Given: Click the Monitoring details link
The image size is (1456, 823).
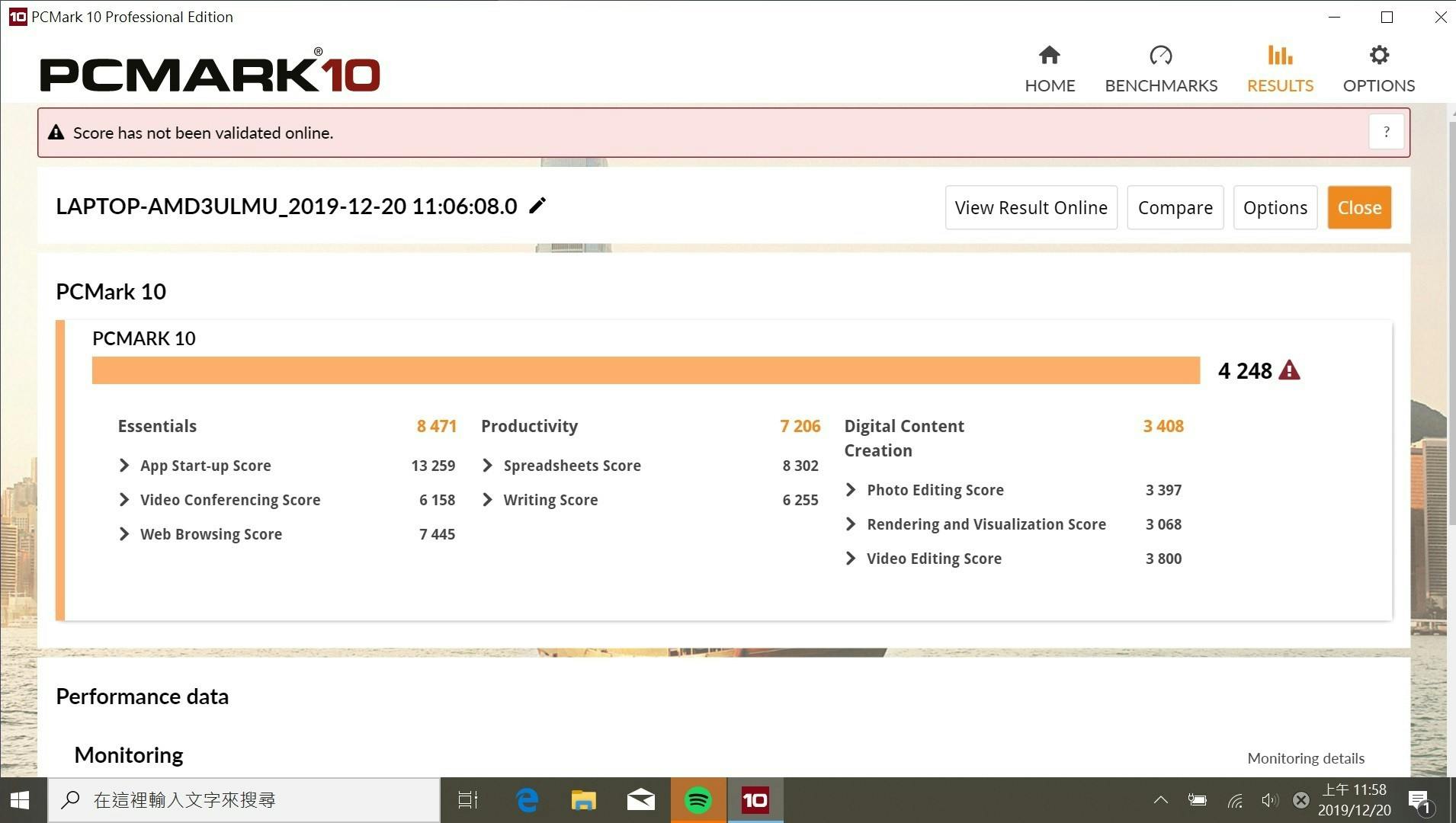Looking at the screenshot, I should [x=1306, y=758].
